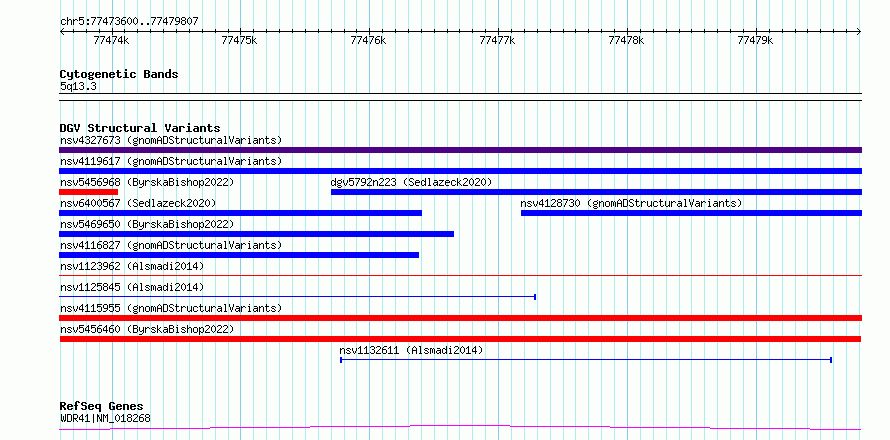
Task: Open the nsv1123962 (Alsmadi2014) label
Action: click(132, 266)
